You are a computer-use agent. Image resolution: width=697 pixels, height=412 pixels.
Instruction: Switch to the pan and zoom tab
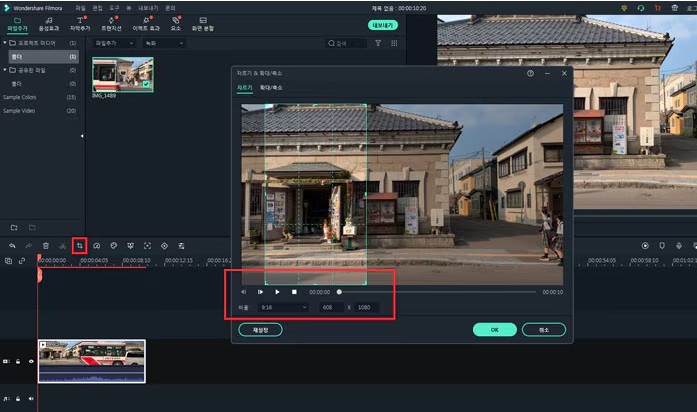tap(271, 88)
